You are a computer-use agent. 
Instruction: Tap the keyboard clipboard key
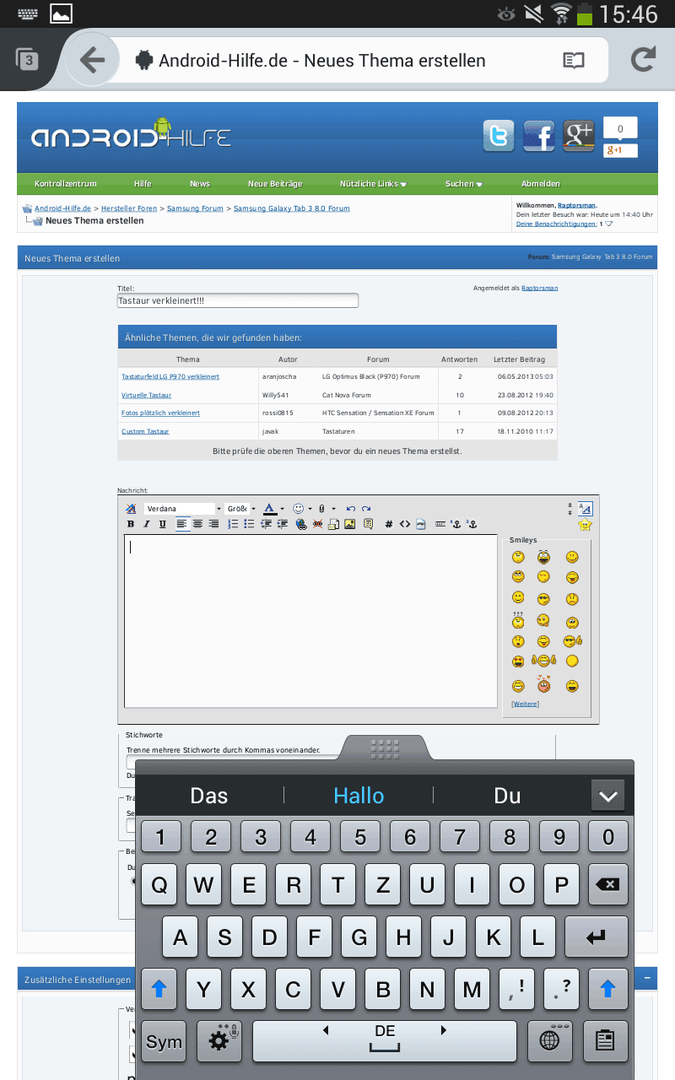point(605,1041)
